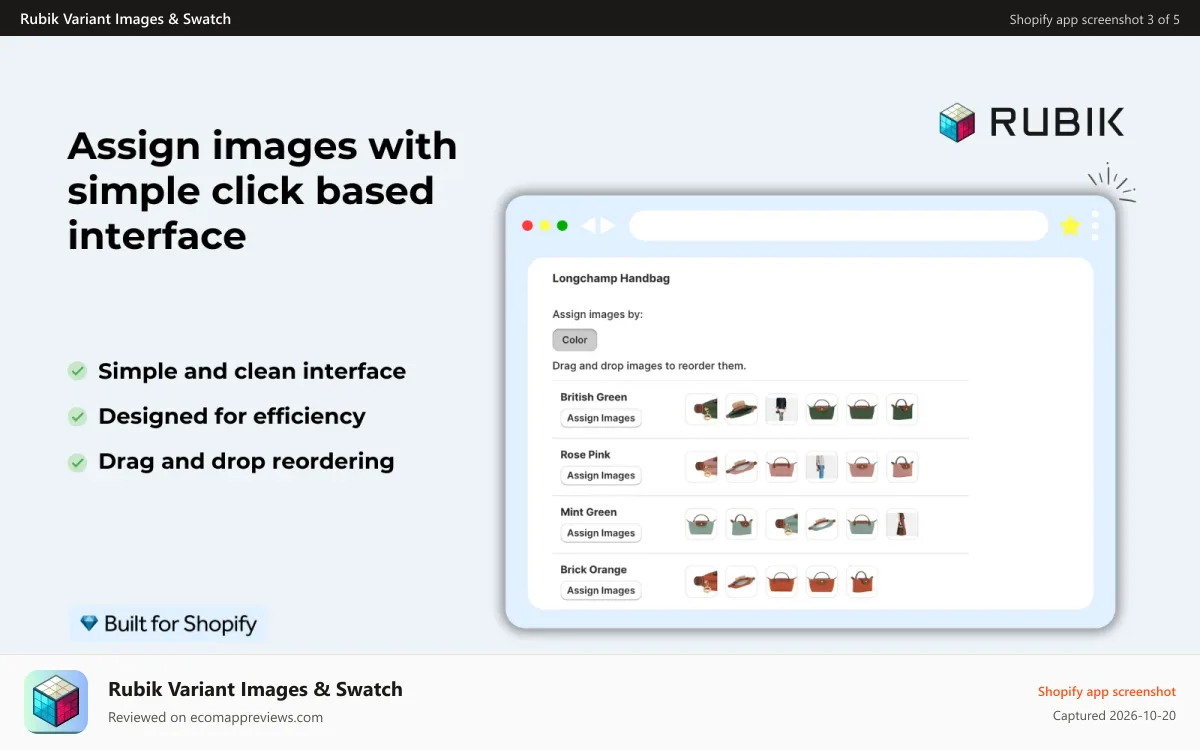The height and width of the screenshot is (750, 1200).
Task: Click 'Shopify app screenshot 3 of 5' header text
Action: click(1094, 19)
